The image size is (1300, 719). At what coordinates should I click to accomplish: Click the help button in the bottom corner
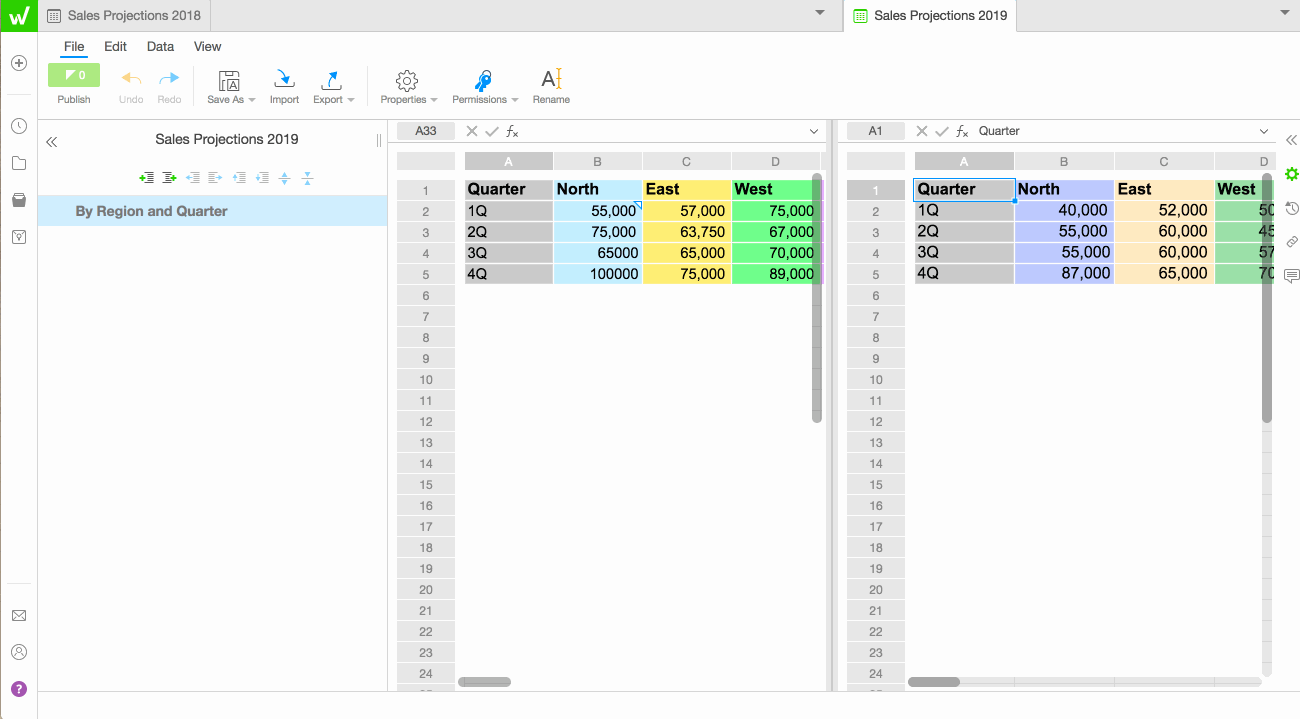coord(18,689)
